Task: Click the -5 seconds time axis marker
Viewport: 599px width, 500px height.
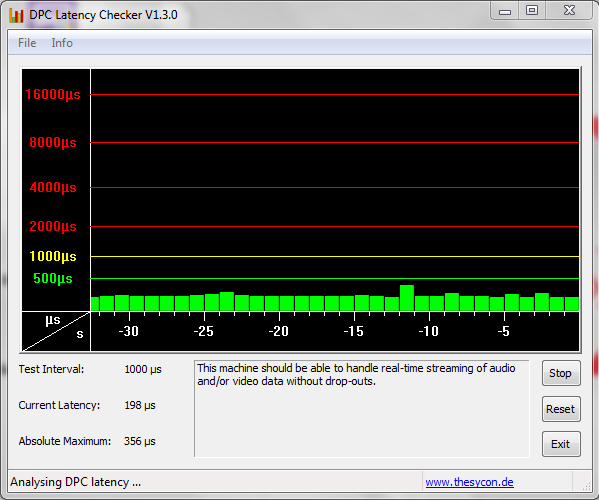Action: (x=503, y=331)
